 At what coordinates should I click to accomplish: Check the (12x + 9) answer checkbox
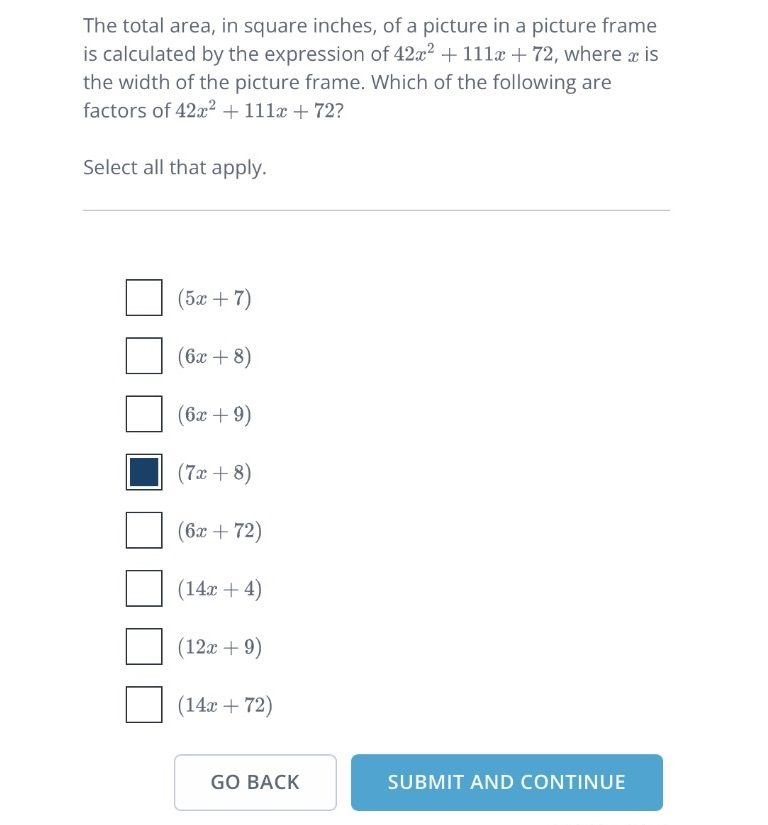(x=143, y=646)
